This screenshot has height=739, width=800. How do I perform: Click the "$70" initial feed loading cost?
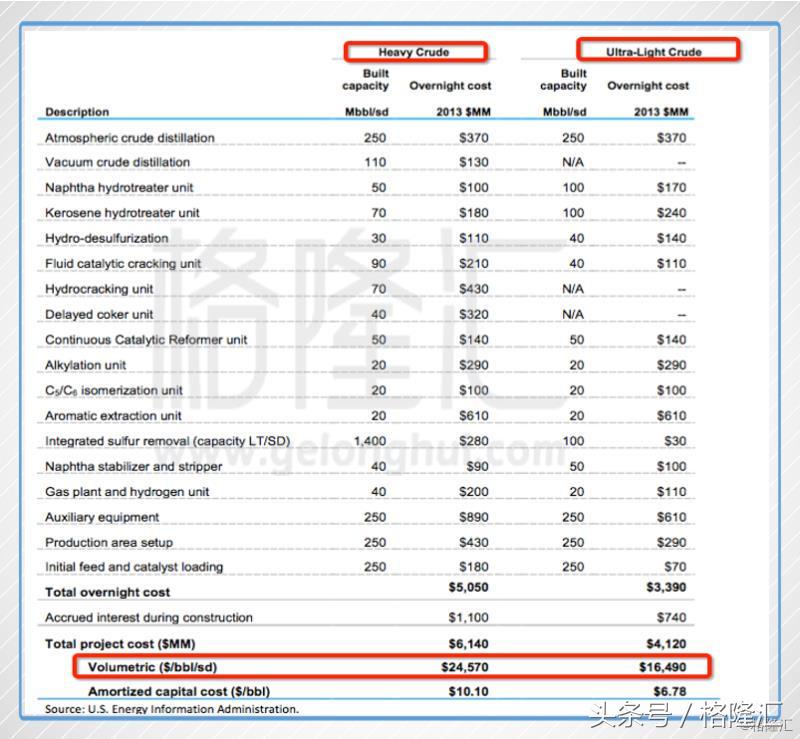pos(675,567)
